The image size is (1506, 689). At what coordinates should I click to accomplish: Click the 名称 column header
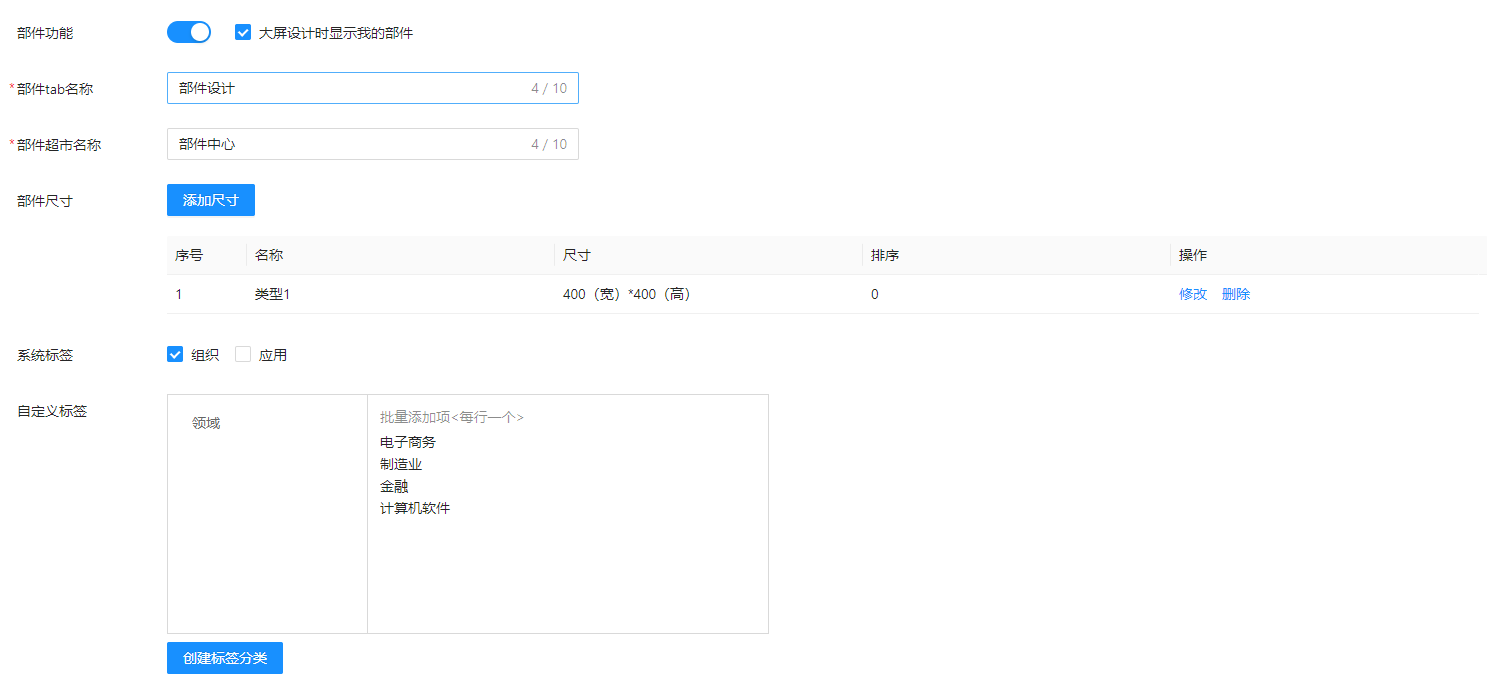coord(269,255)
